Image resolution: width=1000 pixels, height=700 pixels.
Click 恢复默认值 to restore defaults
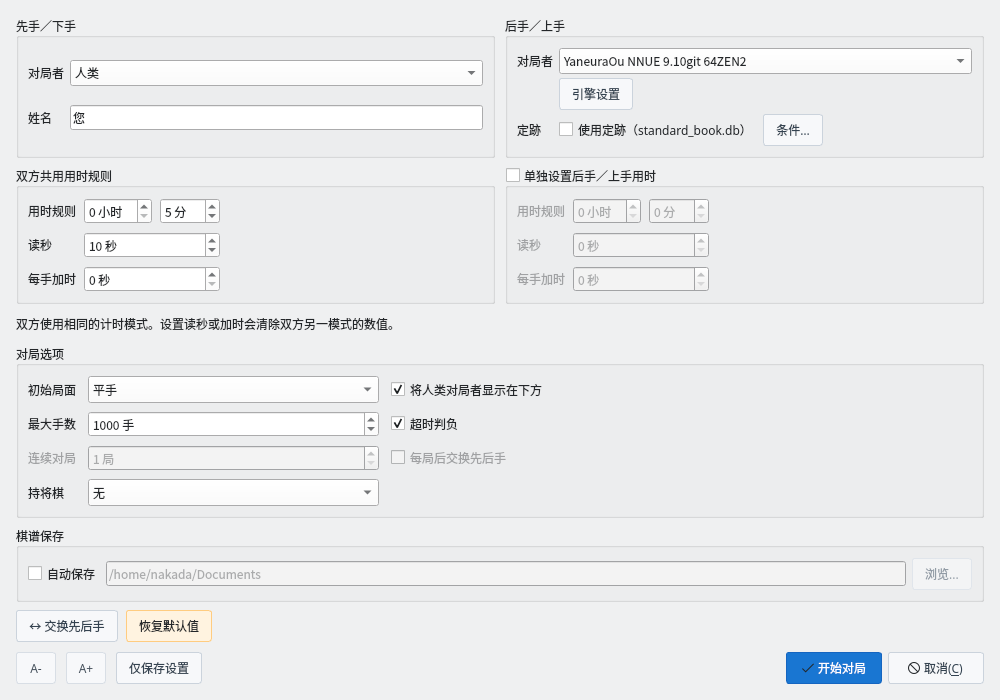coord(169,626)
